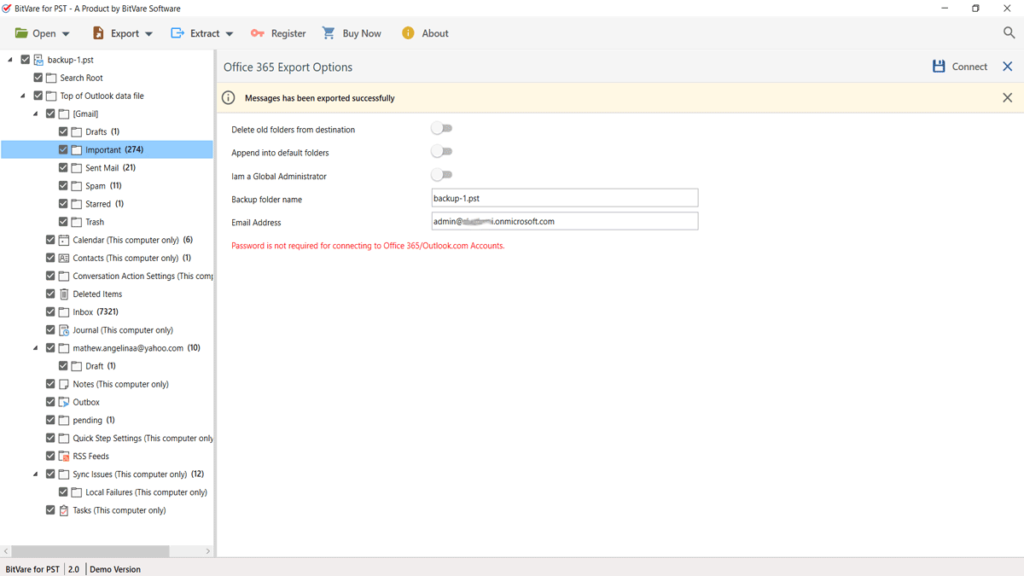Click the Connect button
This screenshot has height=576, width=1024.
[x=959, y=67]
